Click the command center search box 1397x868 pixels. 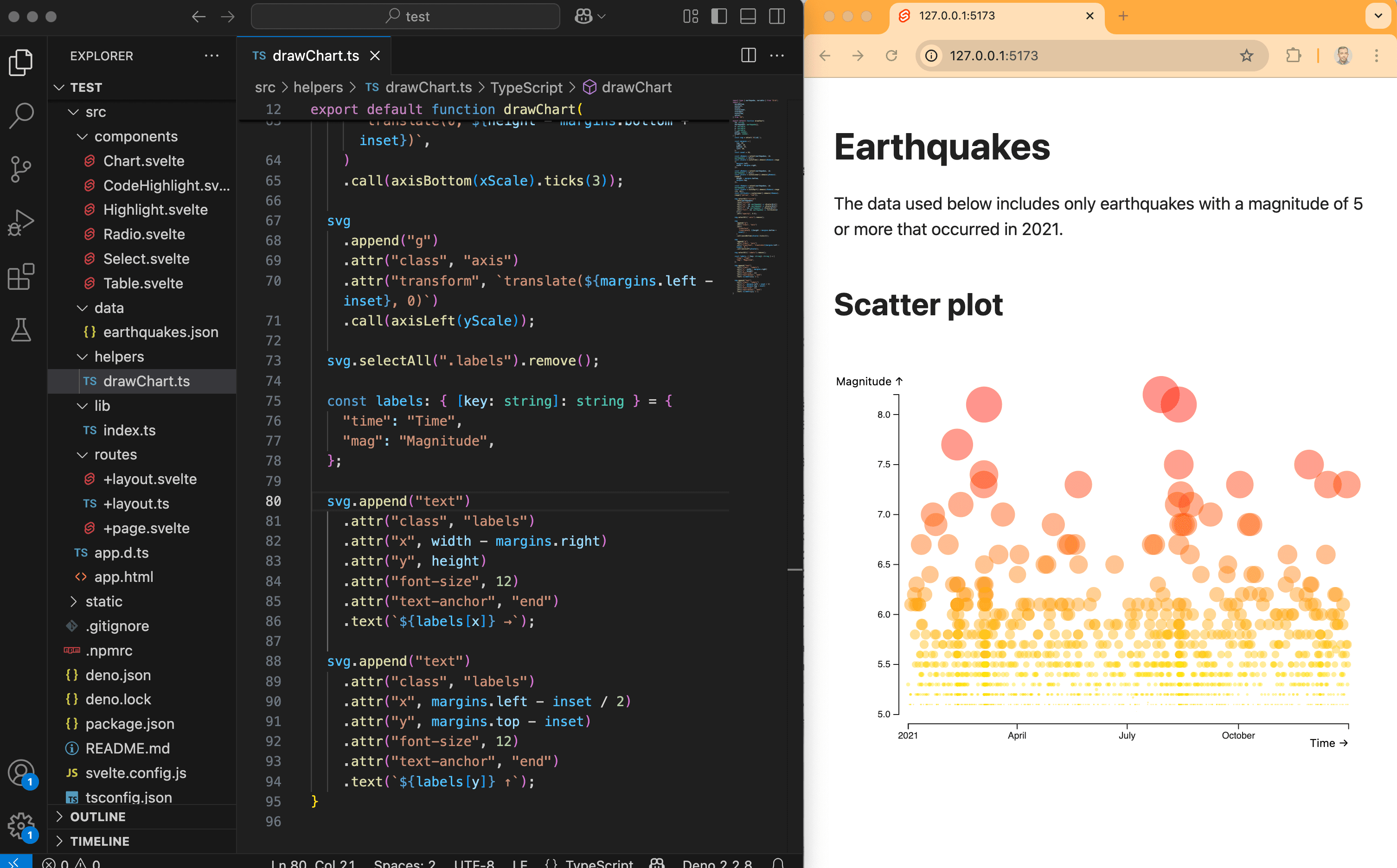point(405,17)
